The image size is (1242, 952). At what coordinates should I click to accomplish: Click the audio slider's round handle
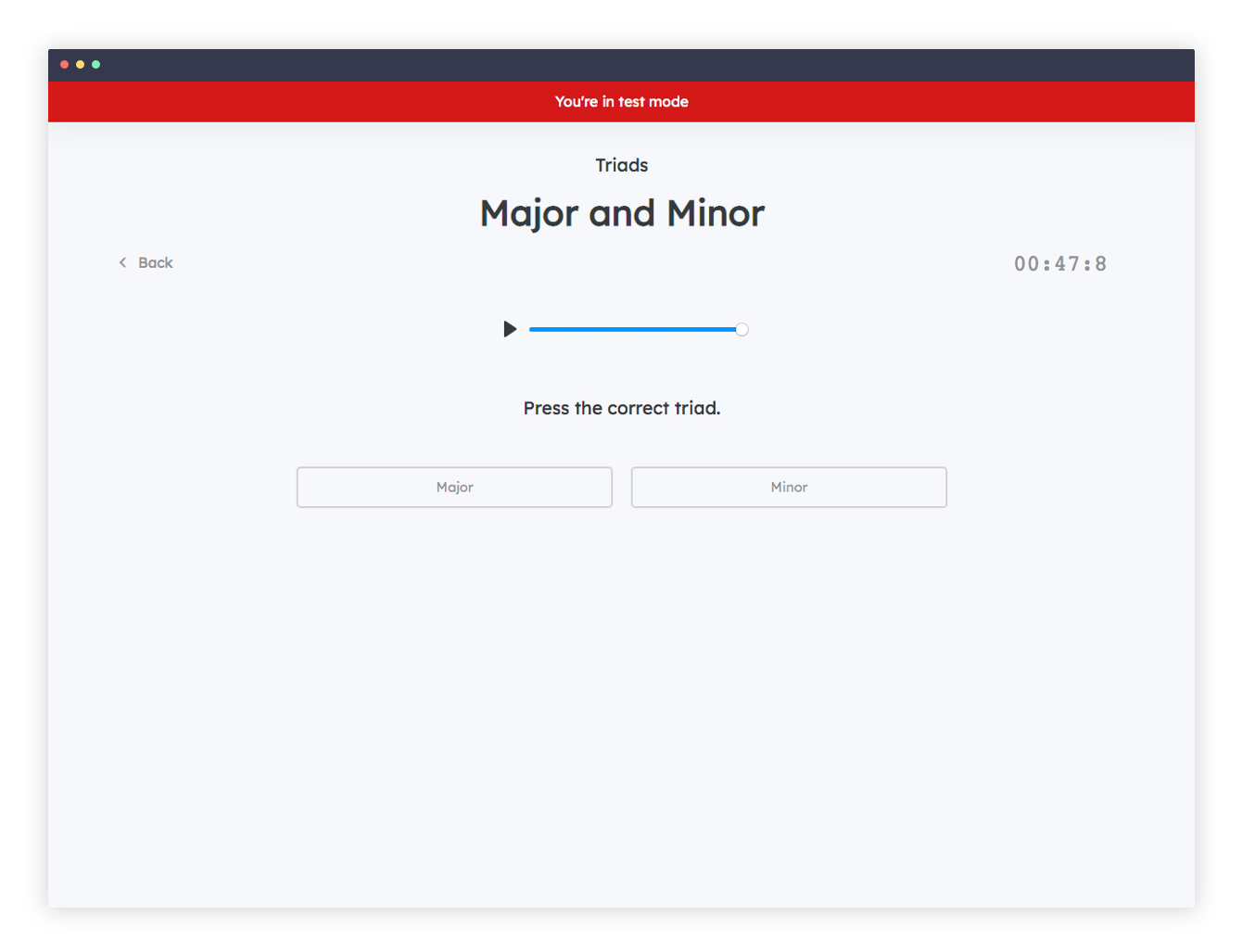click(x=741, y=329)
